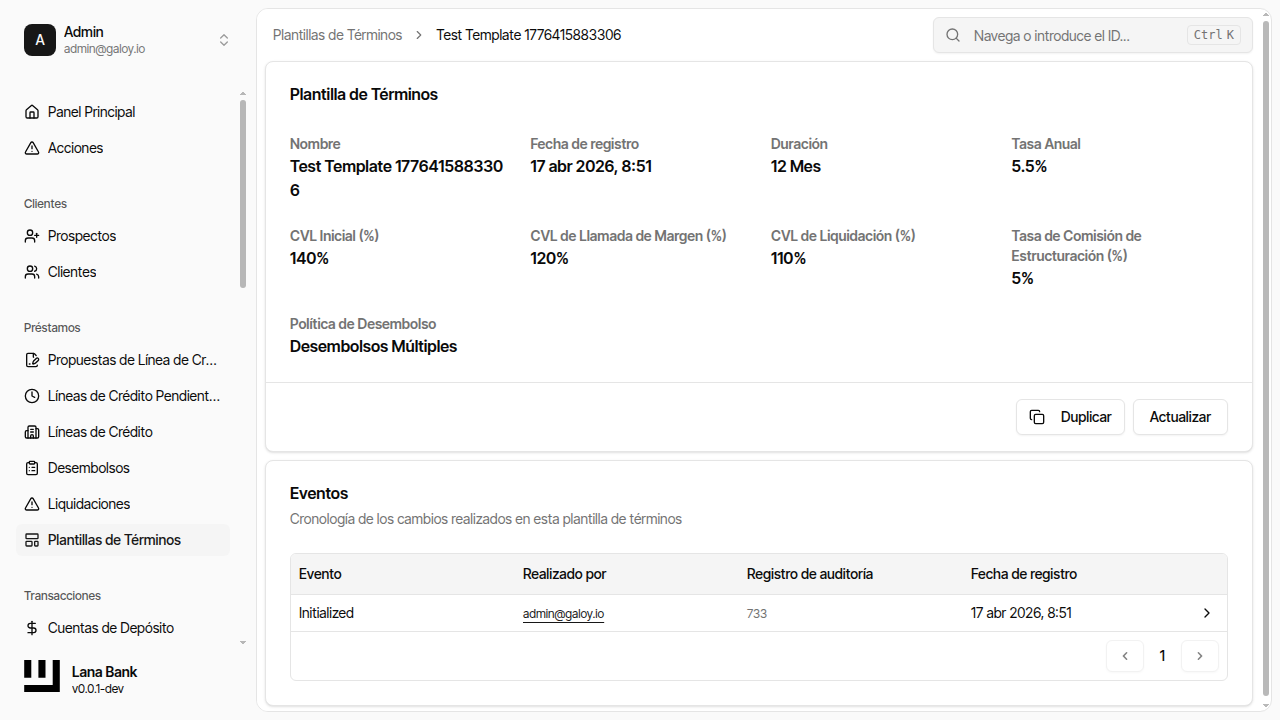Click the Duplicar button

click(1070, 417)
